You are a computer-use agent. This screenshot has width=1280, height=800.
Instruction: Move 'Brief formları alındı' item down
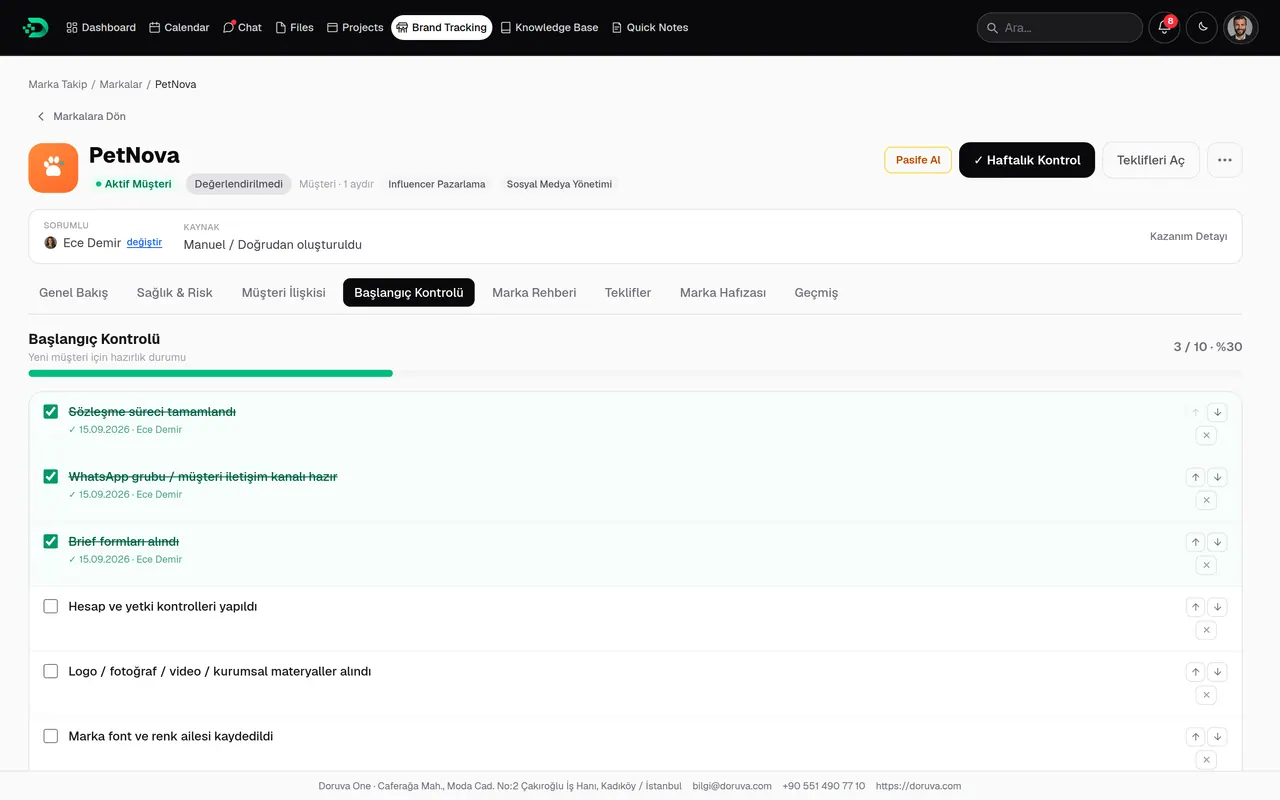click(x=1217, y=542)
